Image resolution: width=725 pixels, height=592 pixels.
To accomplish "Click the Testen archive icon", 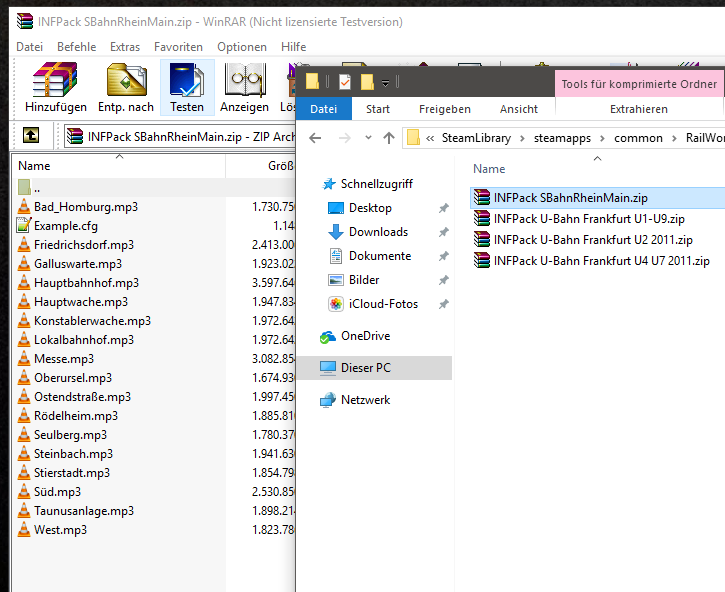I will click(x=187, y=87).
